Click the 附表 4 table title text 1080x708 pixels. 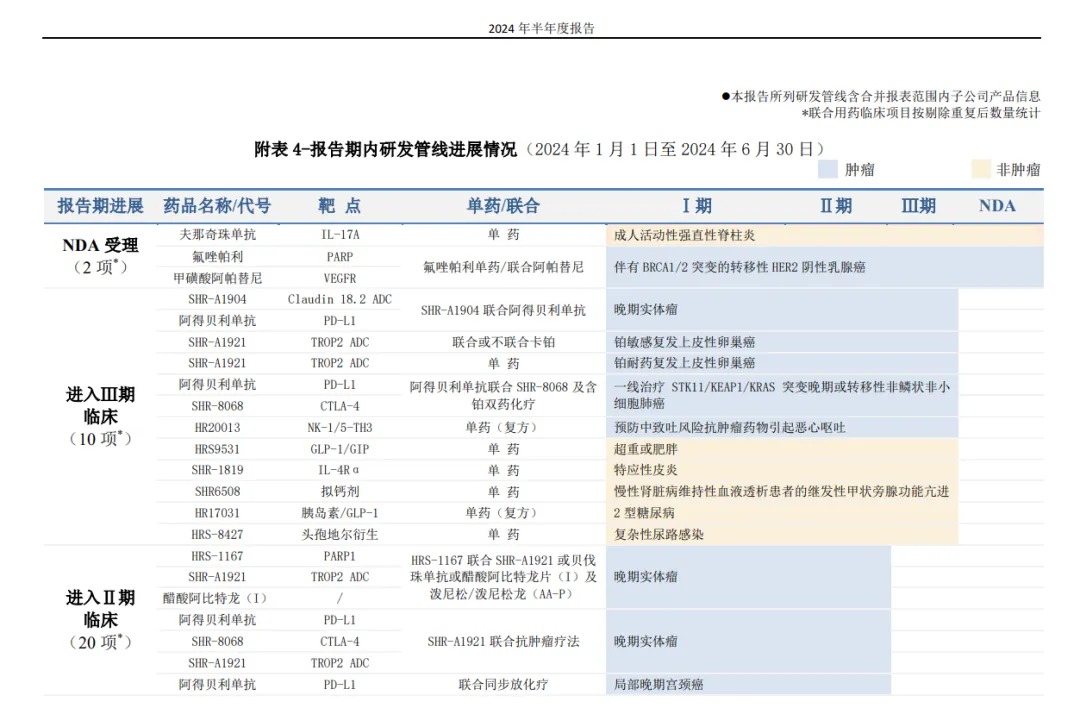[x=385, y=149]
